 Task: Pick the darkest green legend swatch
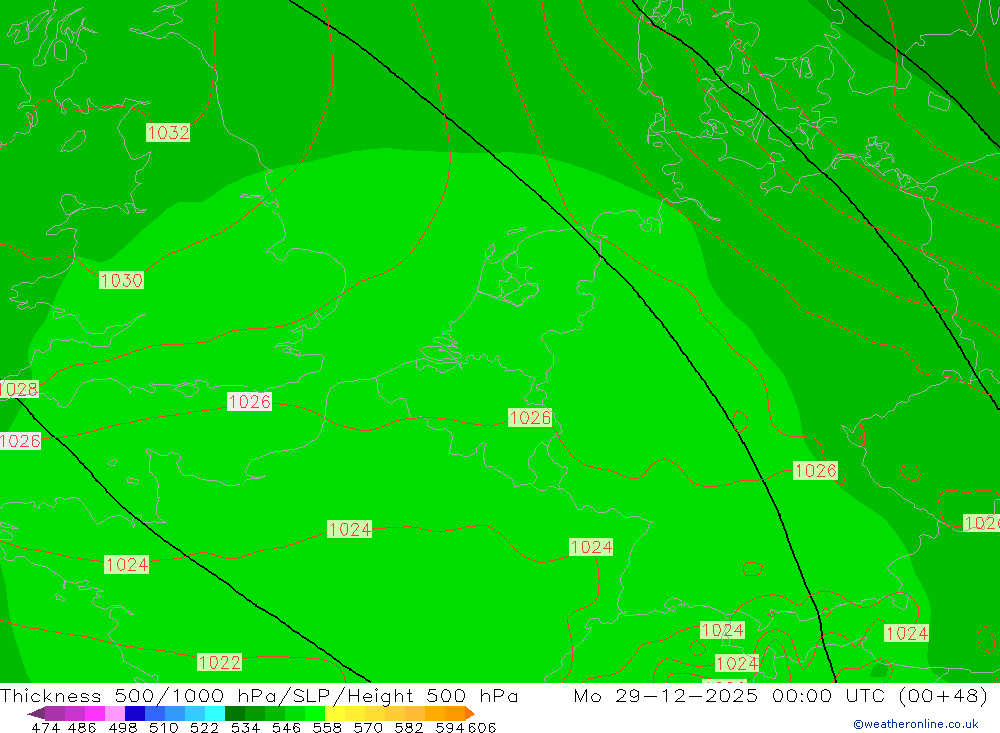click(235, 713)
